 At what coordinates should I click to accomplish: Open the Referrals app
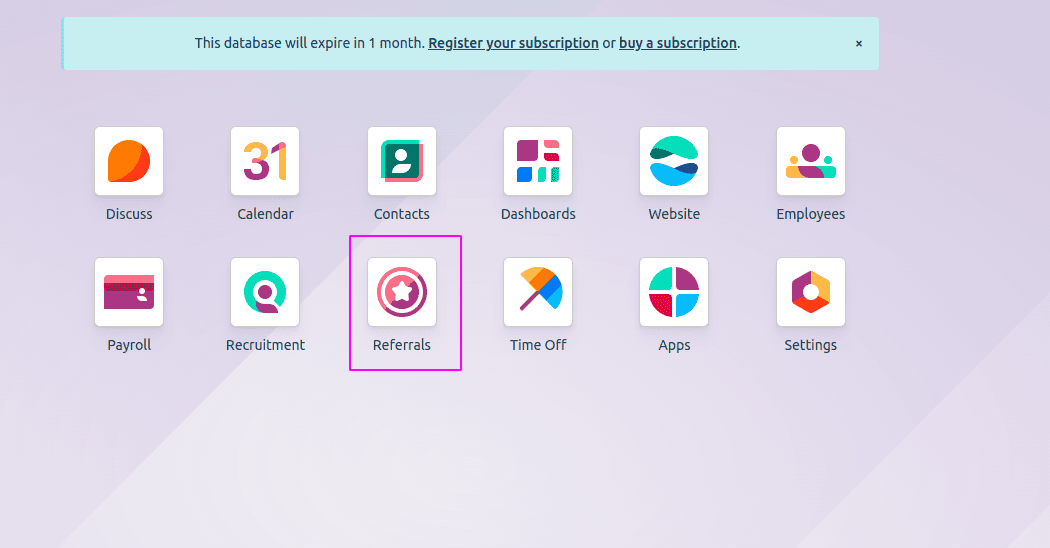402,292
